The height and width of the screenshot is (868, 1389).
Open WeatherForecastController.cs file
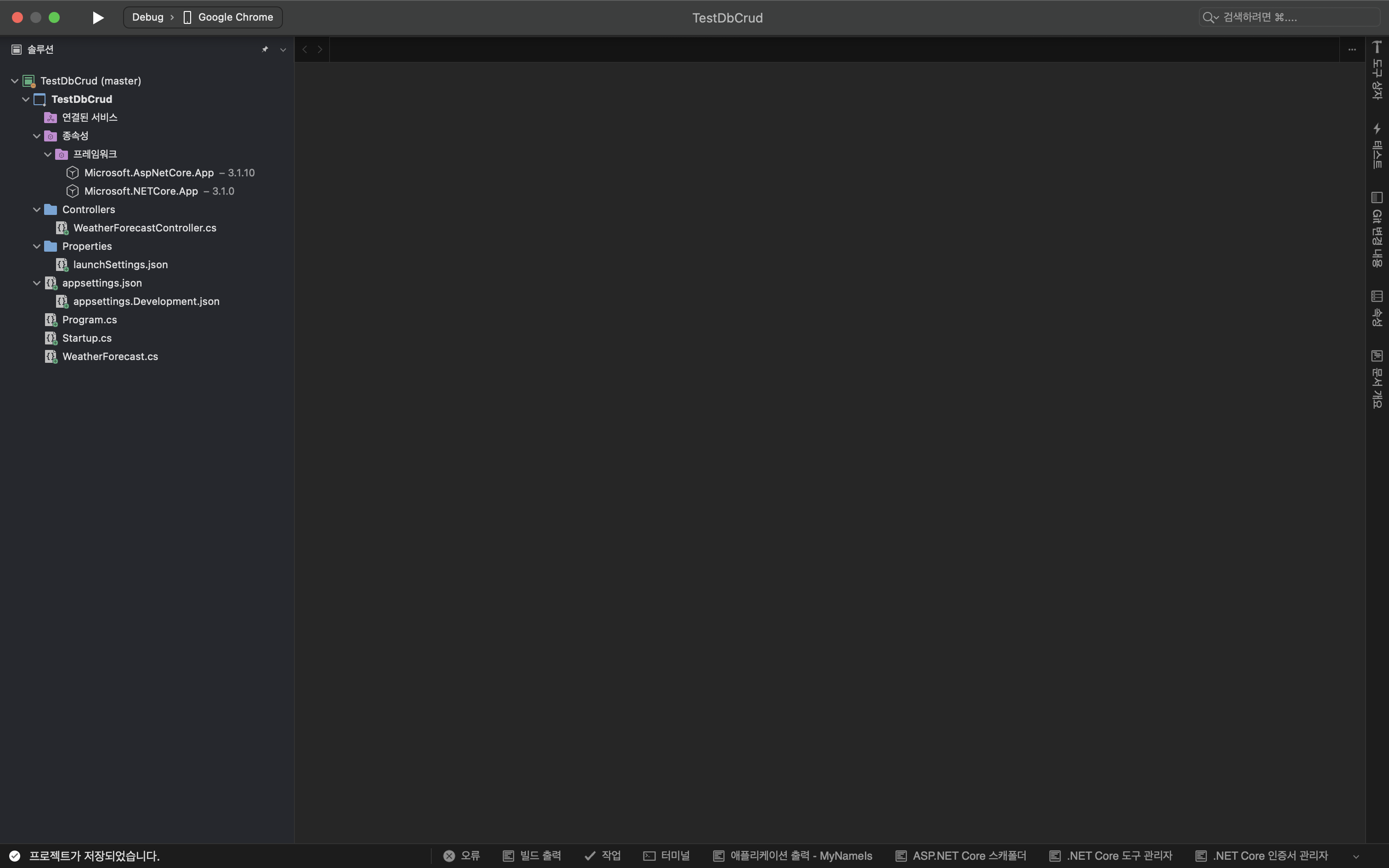tap(145, 228)
